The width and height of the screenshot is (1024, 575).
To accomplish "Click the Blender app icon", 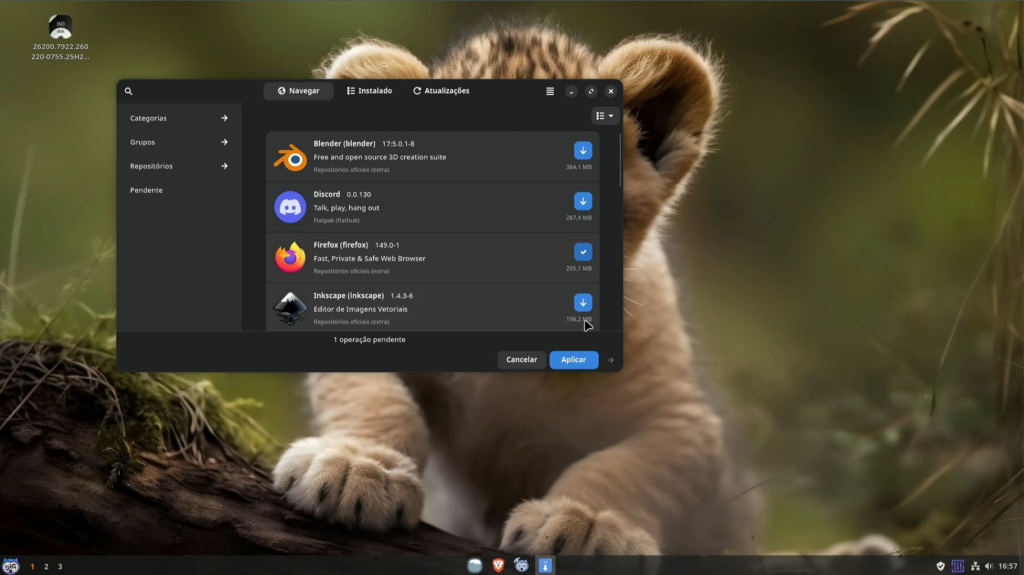I will tap(290, 157).
